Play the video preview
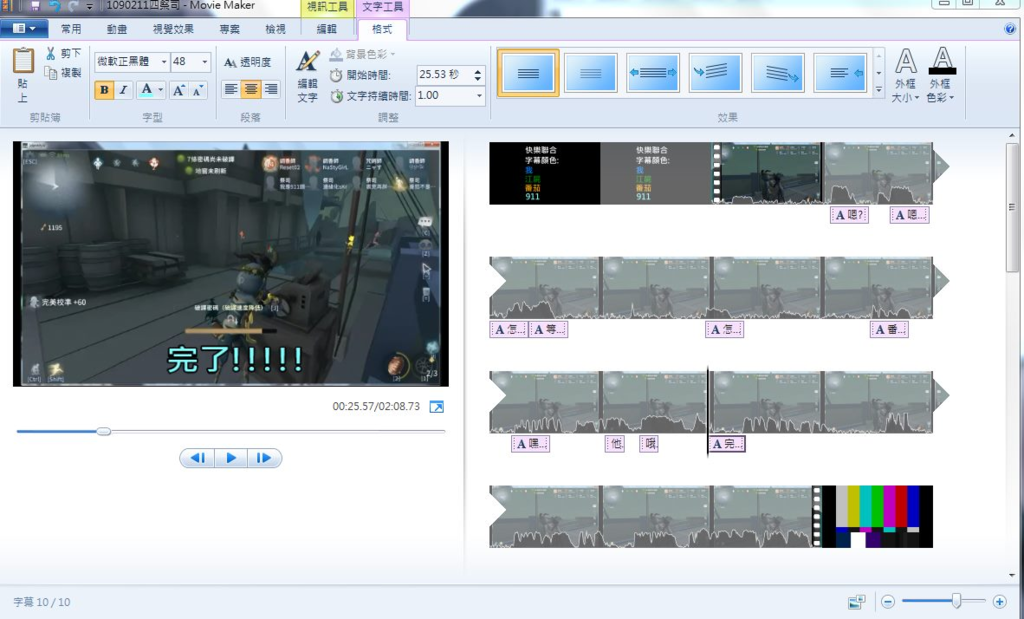The image size is (1024, 619). (231, 458)
